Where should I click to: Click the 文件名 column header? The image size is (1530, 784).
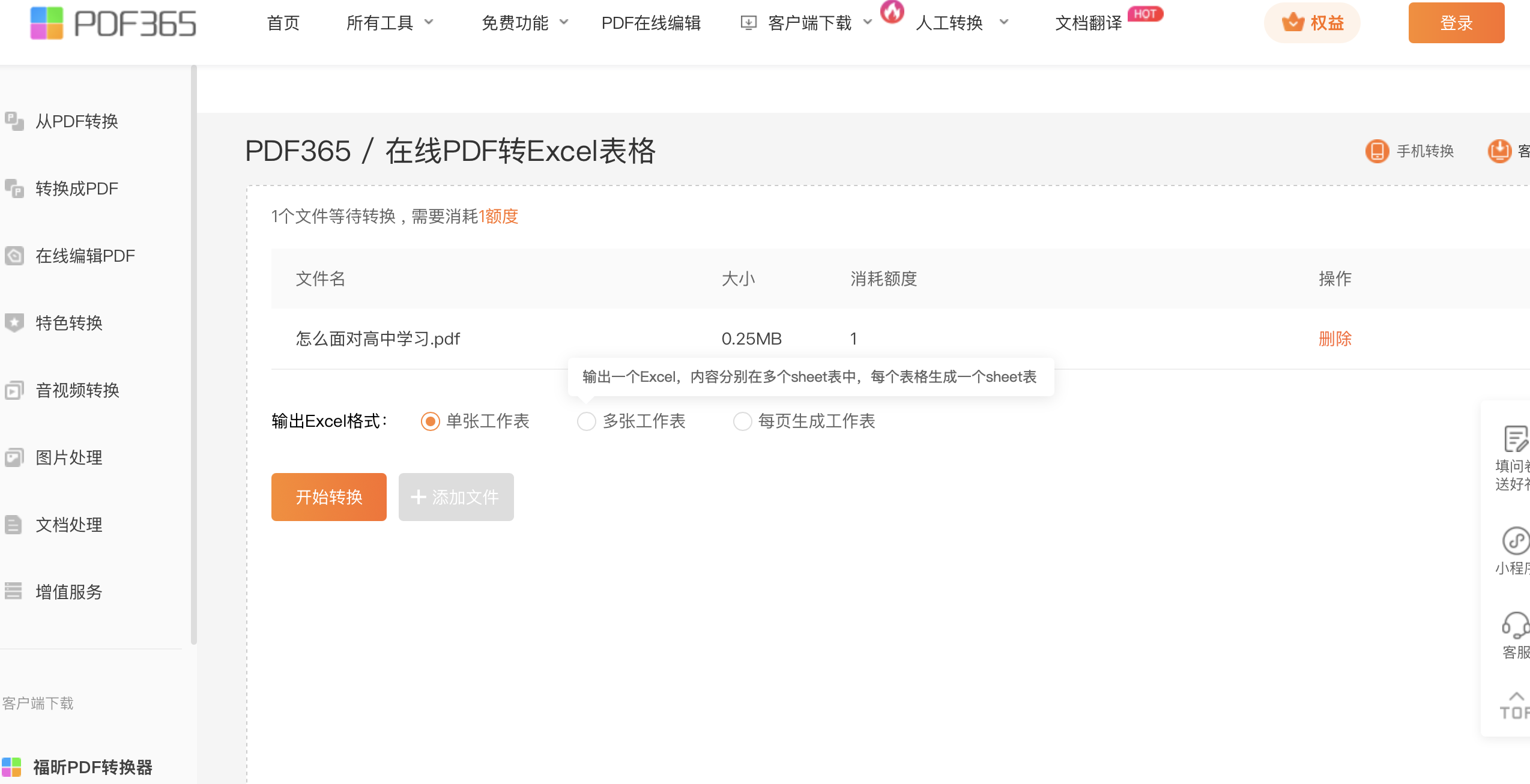[321, 279]
